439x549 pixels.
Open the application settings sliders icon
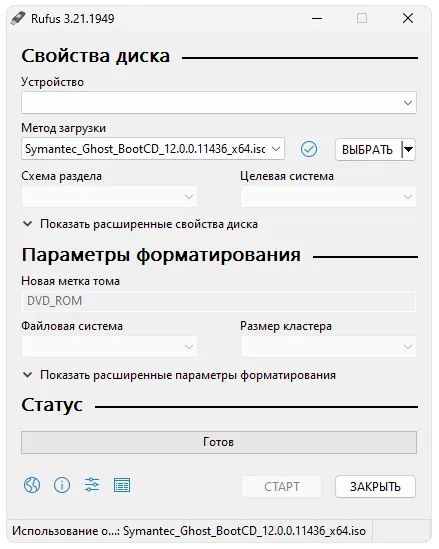(x=92, y=485)
